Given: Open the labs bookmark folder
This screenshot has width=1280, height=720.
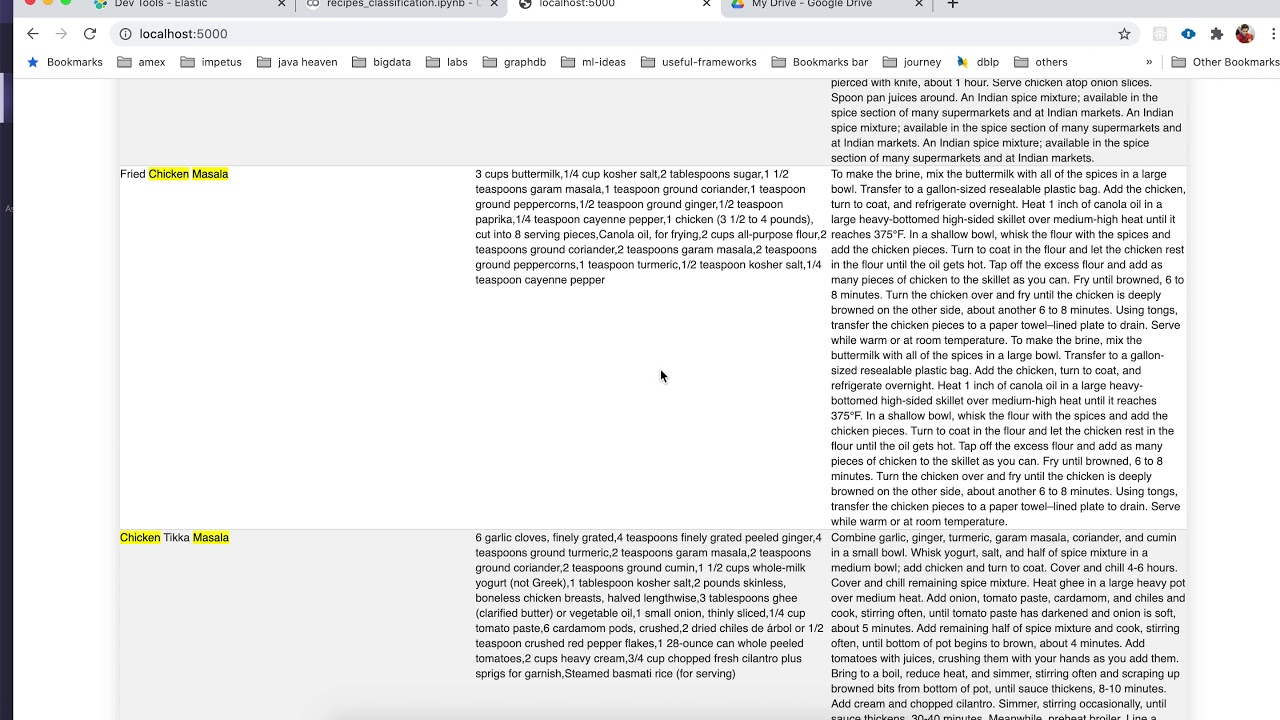Looking at the screenshot, I should pos(447,62).
